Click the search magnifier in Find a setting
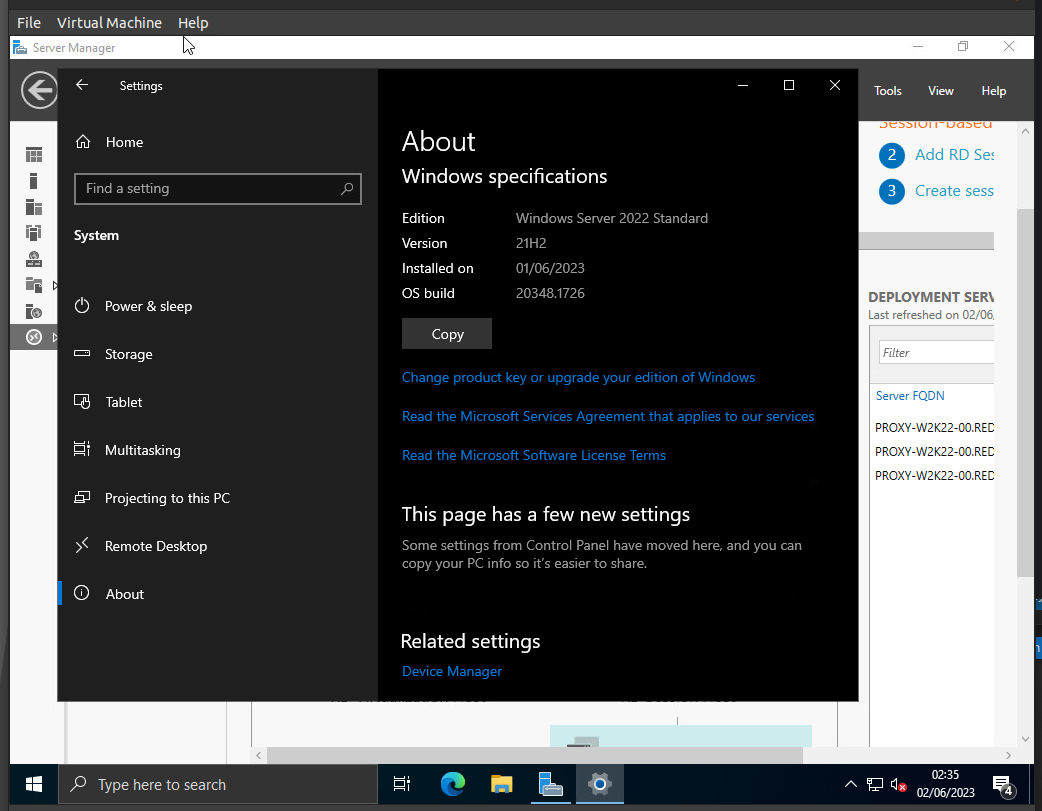 pos(347,189)
